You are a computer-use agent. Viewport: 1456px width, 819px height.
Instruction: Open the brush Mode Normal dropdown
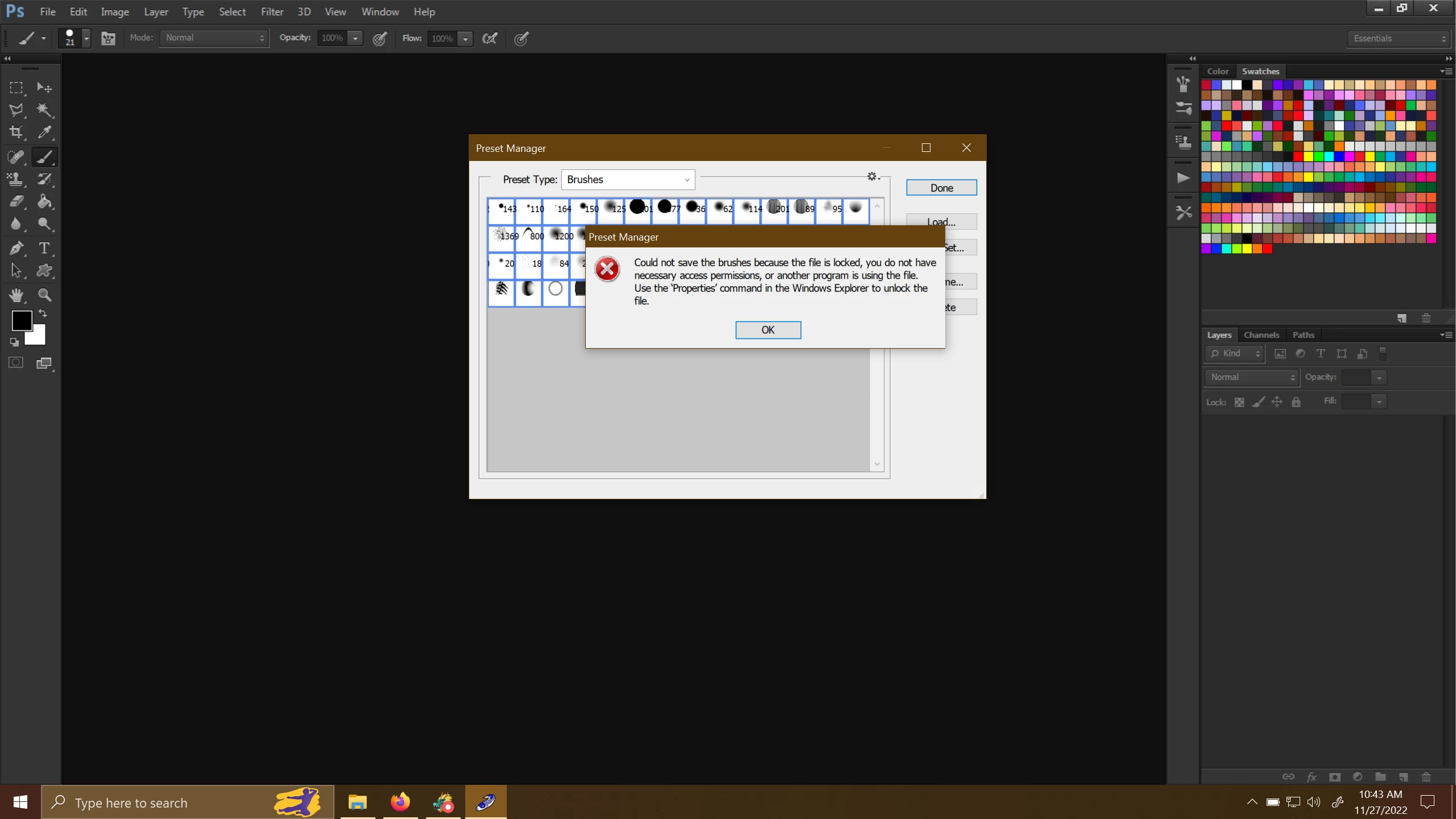coord(214,38)
